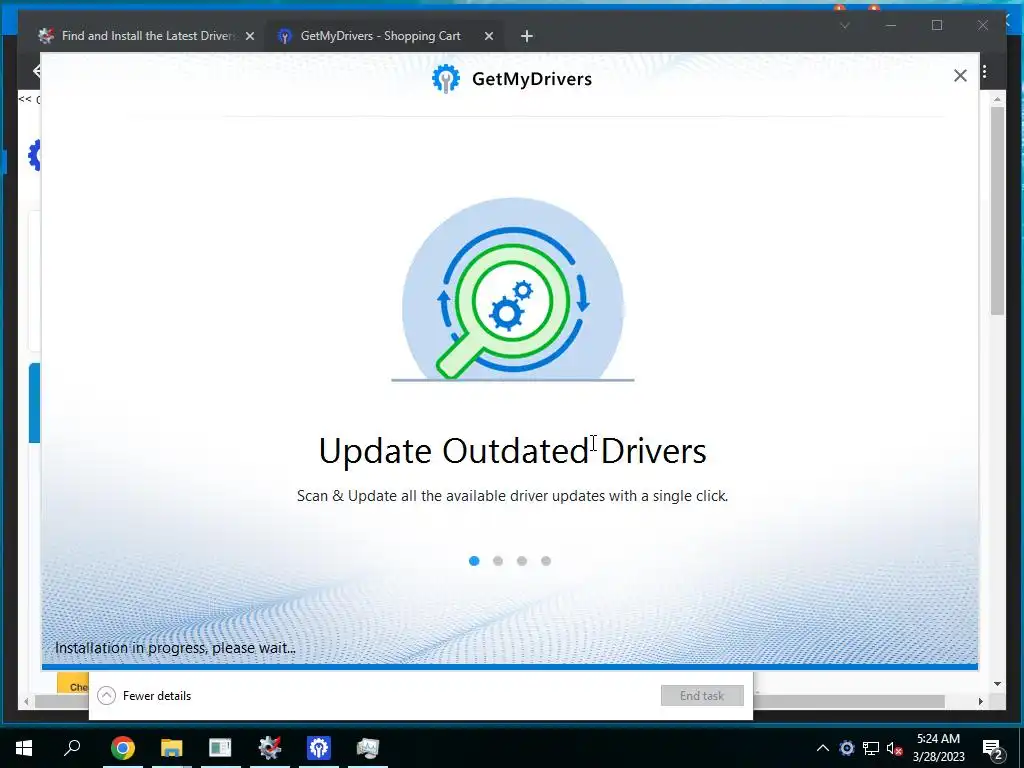Select the first carousel dot indicator
This screenshot has height=768, width=1024.
tap(474, 561)
